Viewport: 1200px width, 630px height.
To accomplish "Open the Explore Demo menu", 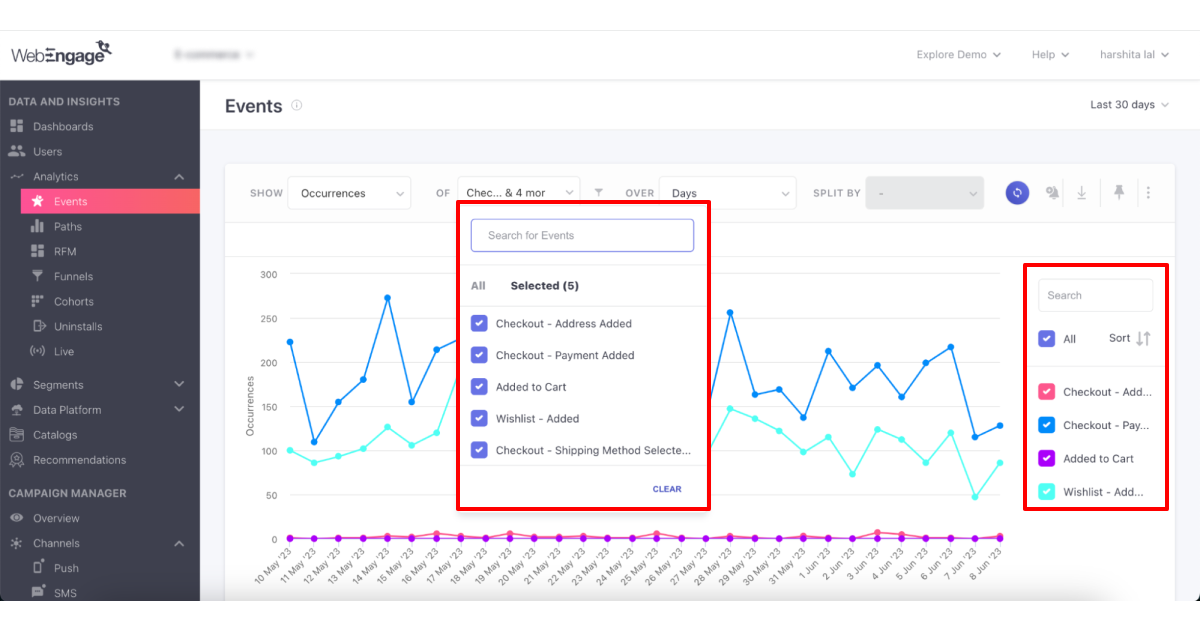I will [x=958, y=55].
